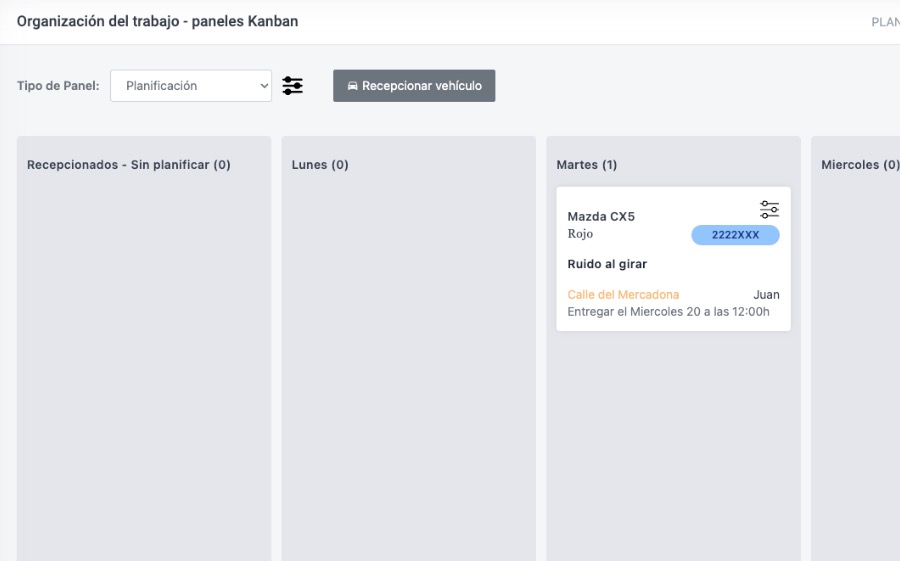Viewport: 900px width, 561px height.
Task: Click the Rojo color label
Action: coord(580,234)
